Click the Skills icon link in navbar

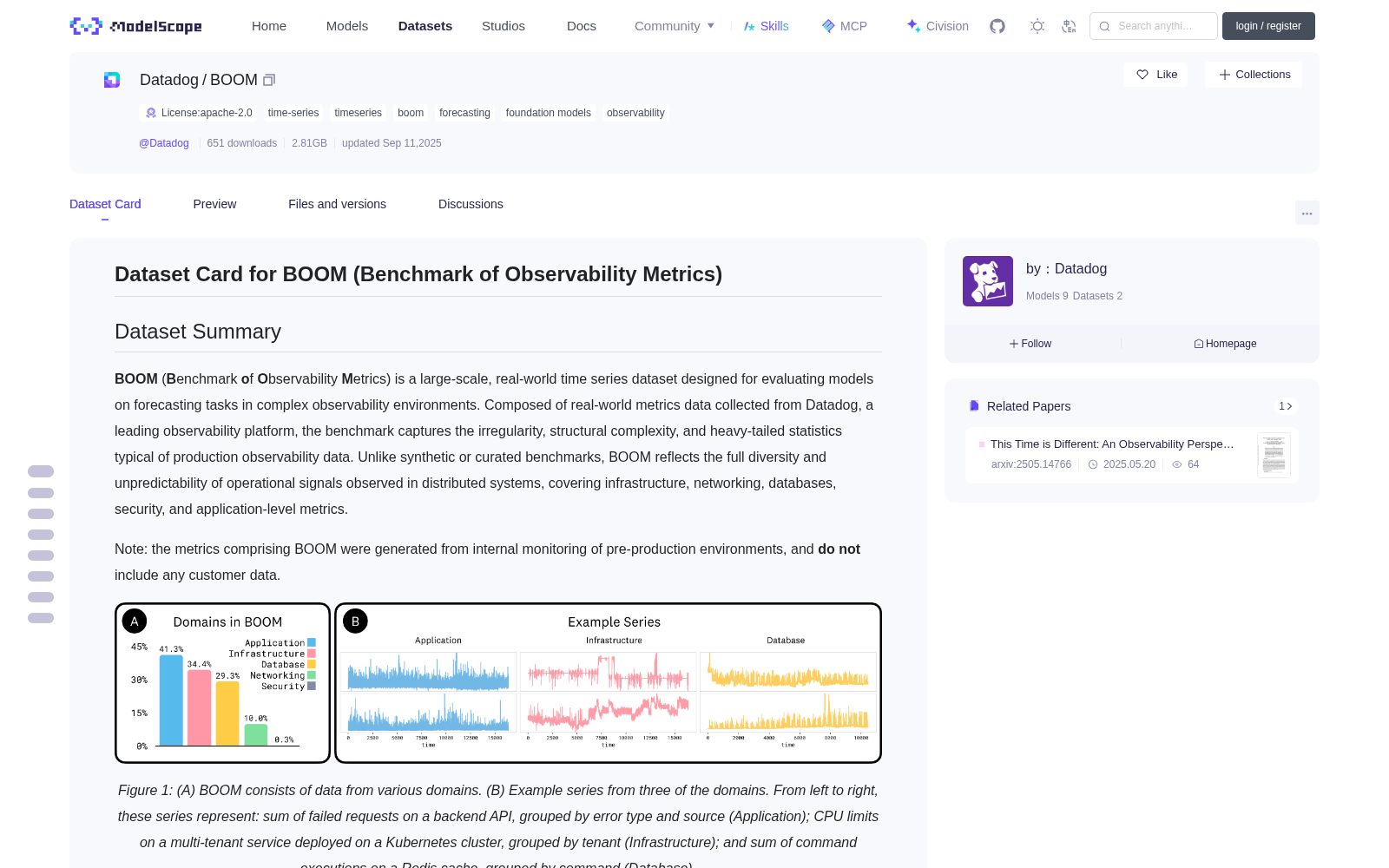(767, 26)
